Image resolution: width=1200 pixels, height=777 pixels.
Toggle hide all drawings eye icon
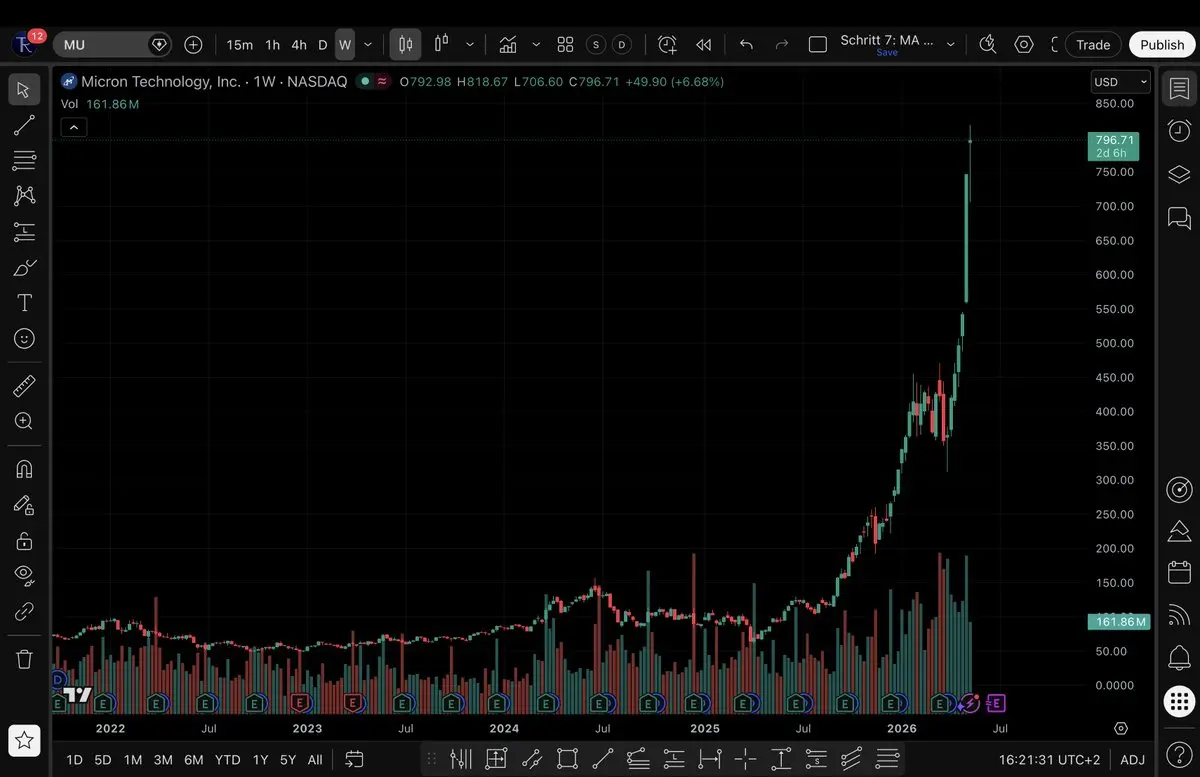[24, 576]
